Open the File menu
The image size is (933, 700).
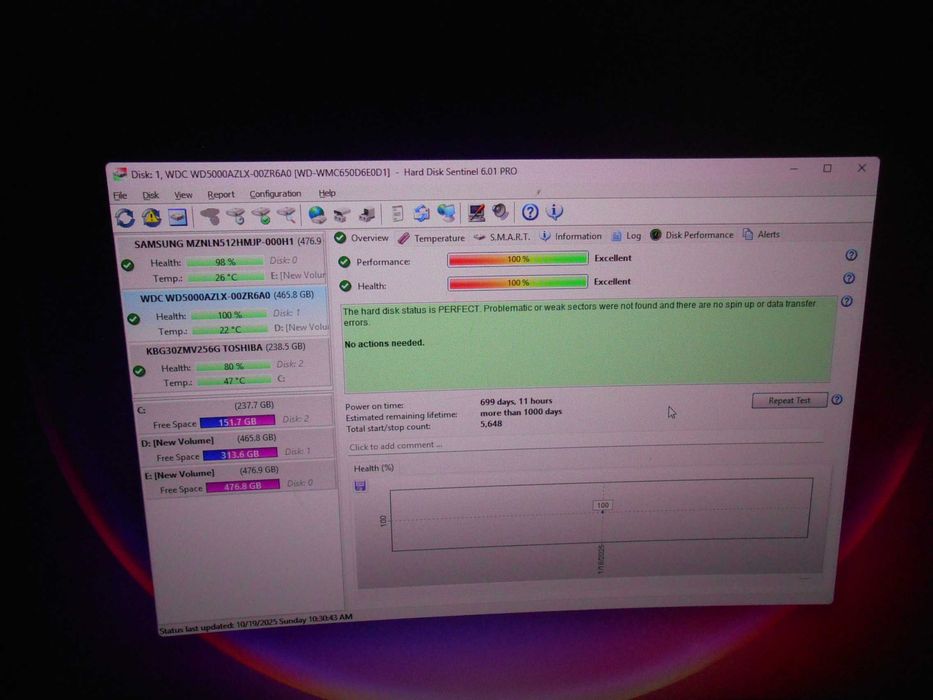coord(120,195)
